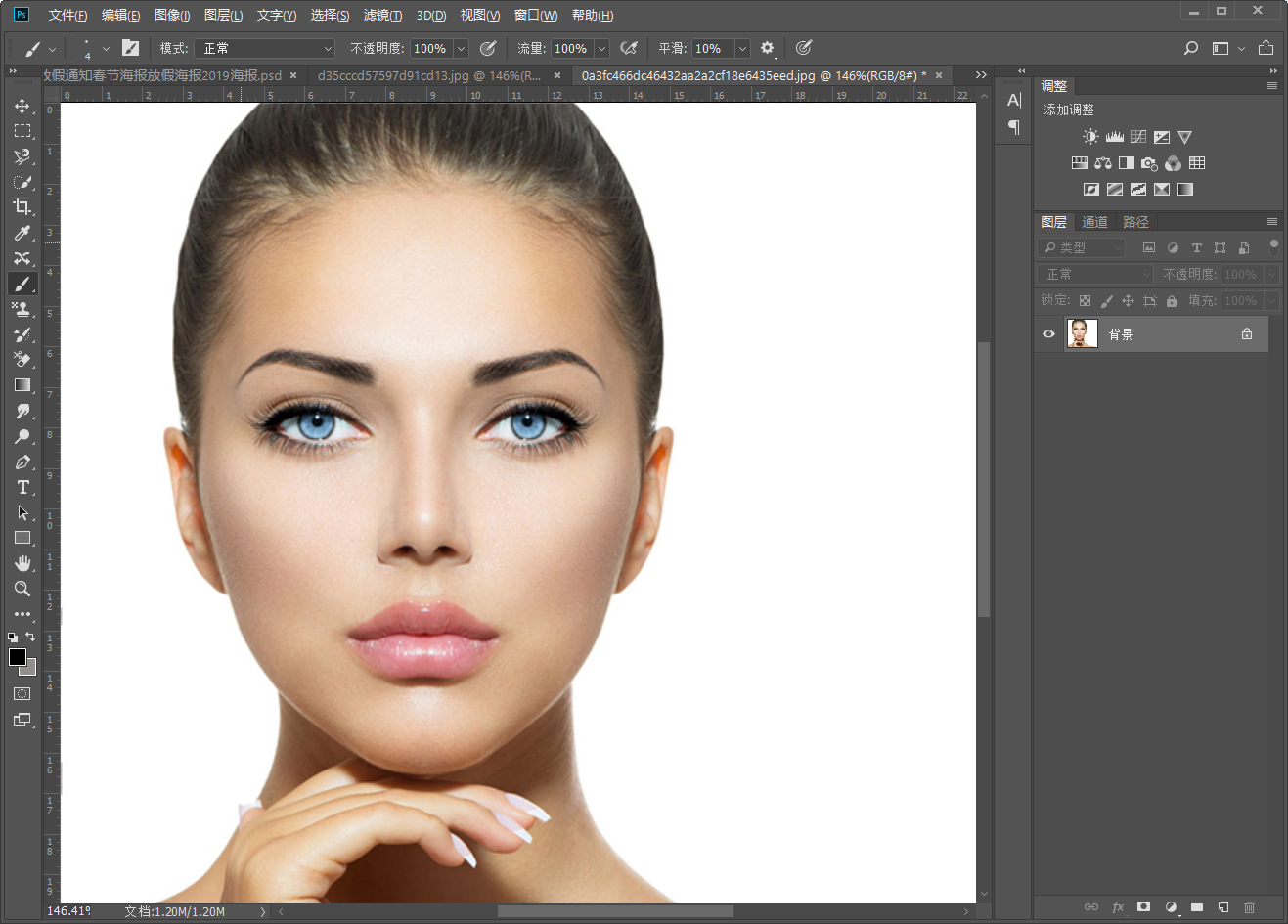The image size is (1288, 924).
Task: Select the Crop tool
Action: (x=22, y=207)
